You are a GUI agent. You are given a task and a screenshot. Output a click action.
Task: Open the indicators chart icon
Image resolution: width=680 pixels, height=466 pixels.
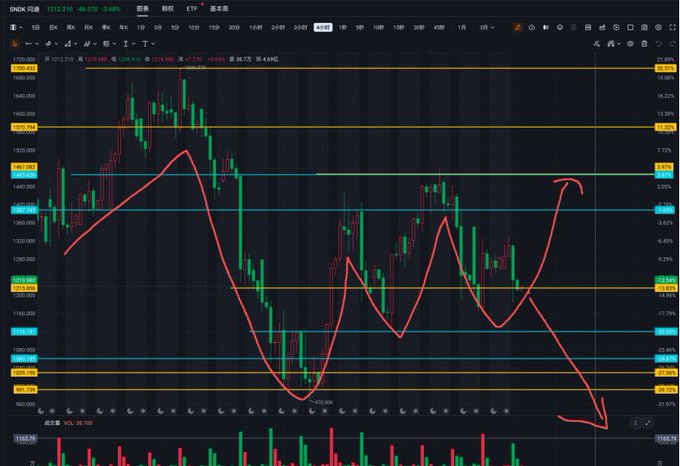(x=602, y=27)
